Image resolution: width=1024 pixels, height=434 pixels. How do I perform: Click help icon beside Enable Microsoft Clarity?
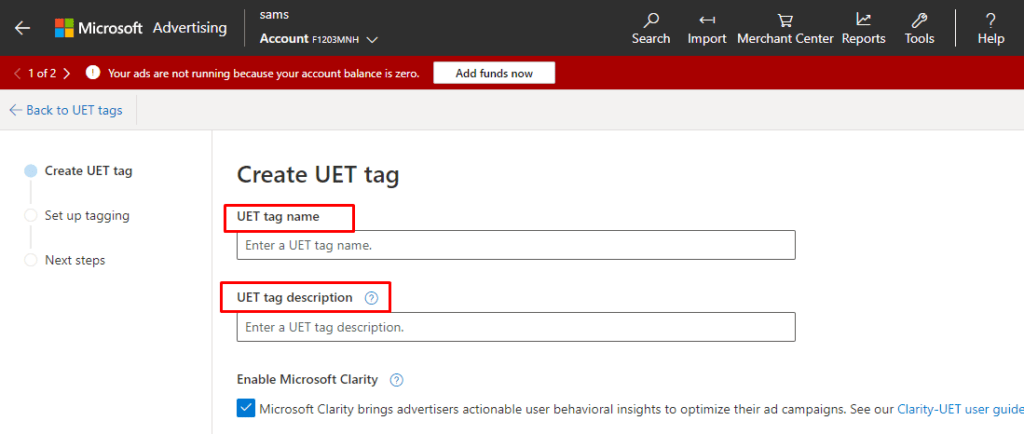396,380
